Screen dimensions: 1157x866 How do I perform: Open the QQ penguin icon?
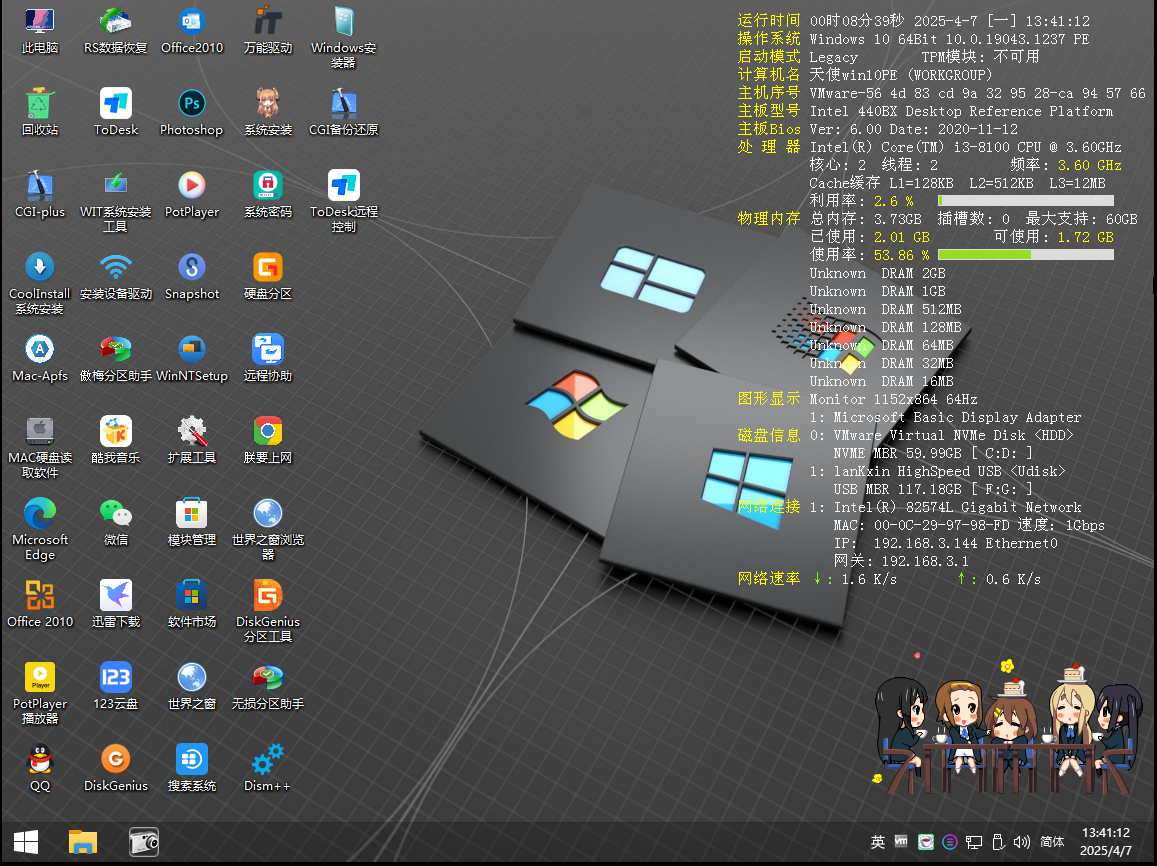[x=40, y=768]
